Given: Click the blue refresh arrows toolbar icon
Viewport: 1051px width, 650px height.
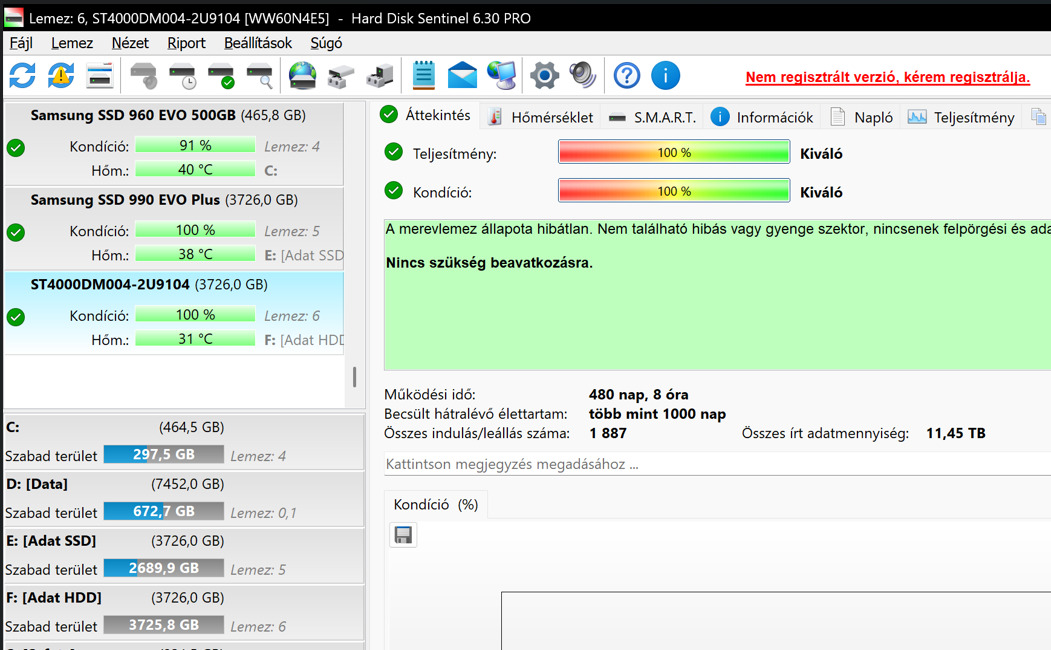Looking at the screenshot, I should click(22, 75).
